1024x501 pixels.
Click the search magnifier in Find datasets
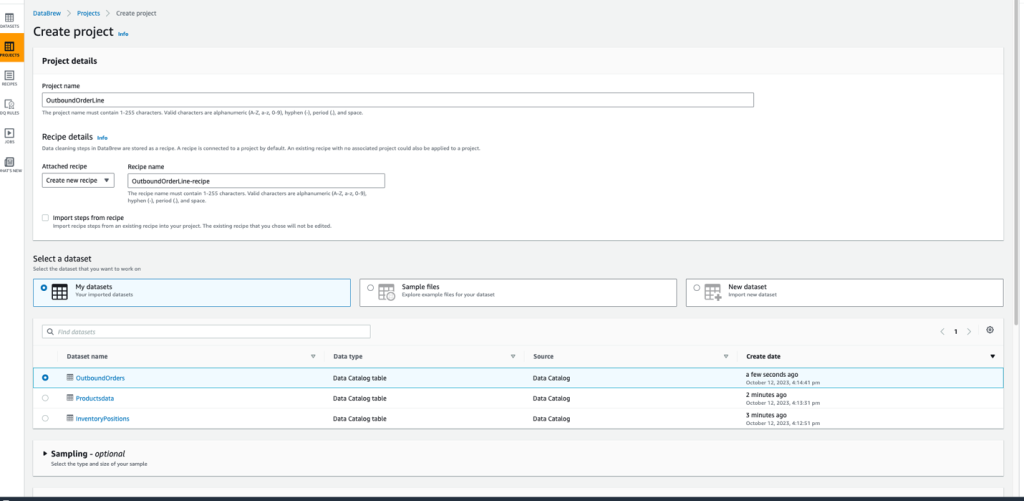coord(50,332)
